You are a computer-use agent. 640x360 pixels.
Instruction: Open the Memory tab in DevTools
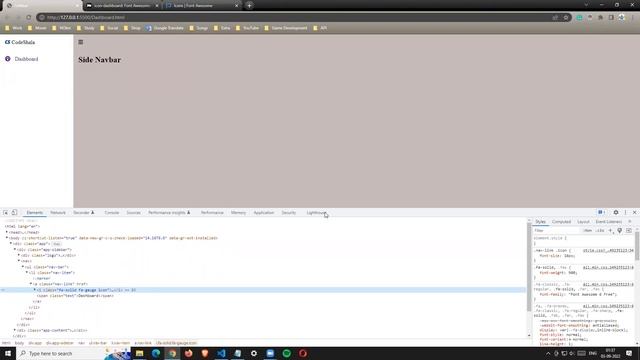click(x=238, y=213)
